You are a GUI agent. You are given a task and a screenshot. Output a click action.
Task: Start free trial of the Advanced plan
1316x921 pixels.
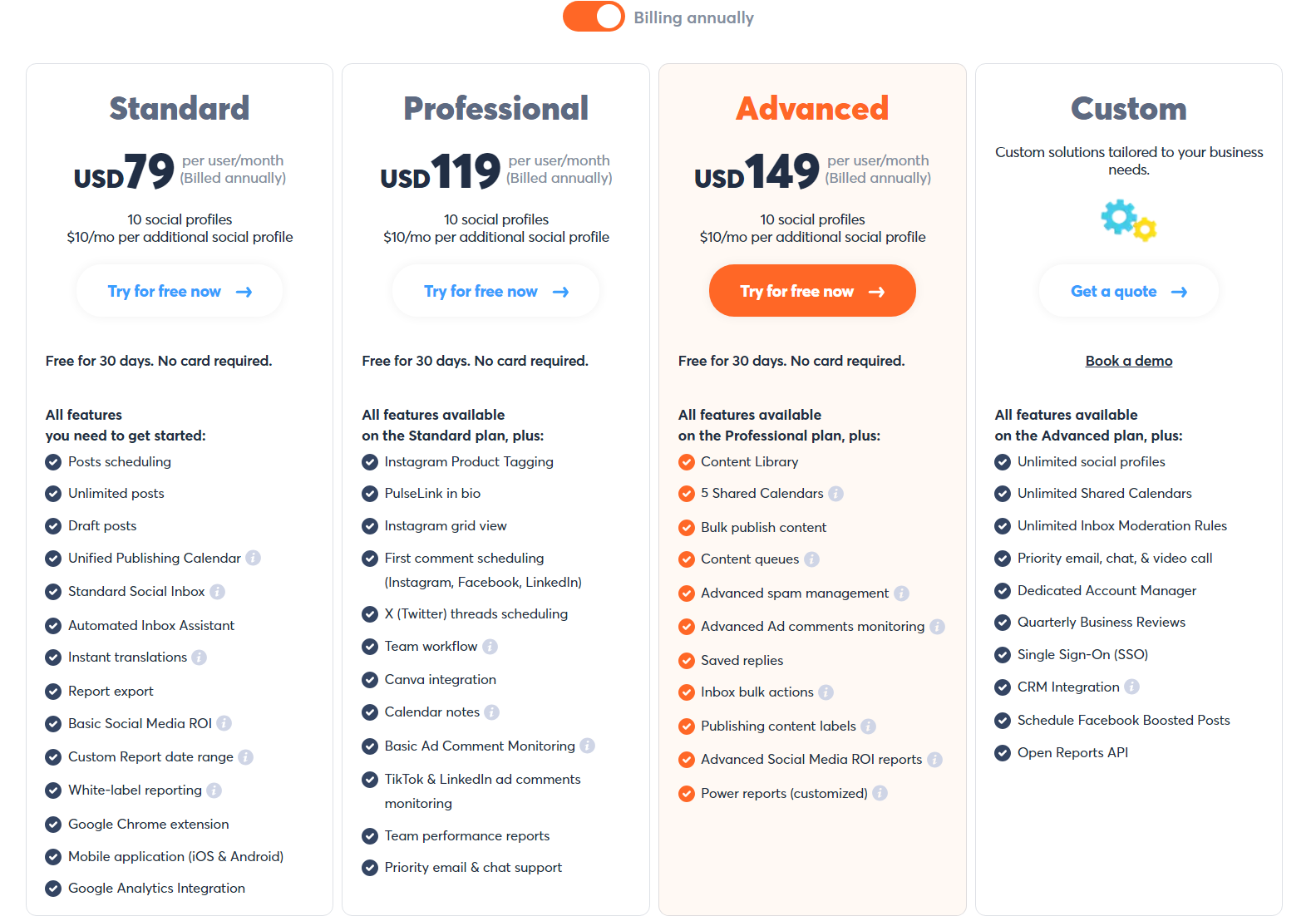[x=812, y=290]
